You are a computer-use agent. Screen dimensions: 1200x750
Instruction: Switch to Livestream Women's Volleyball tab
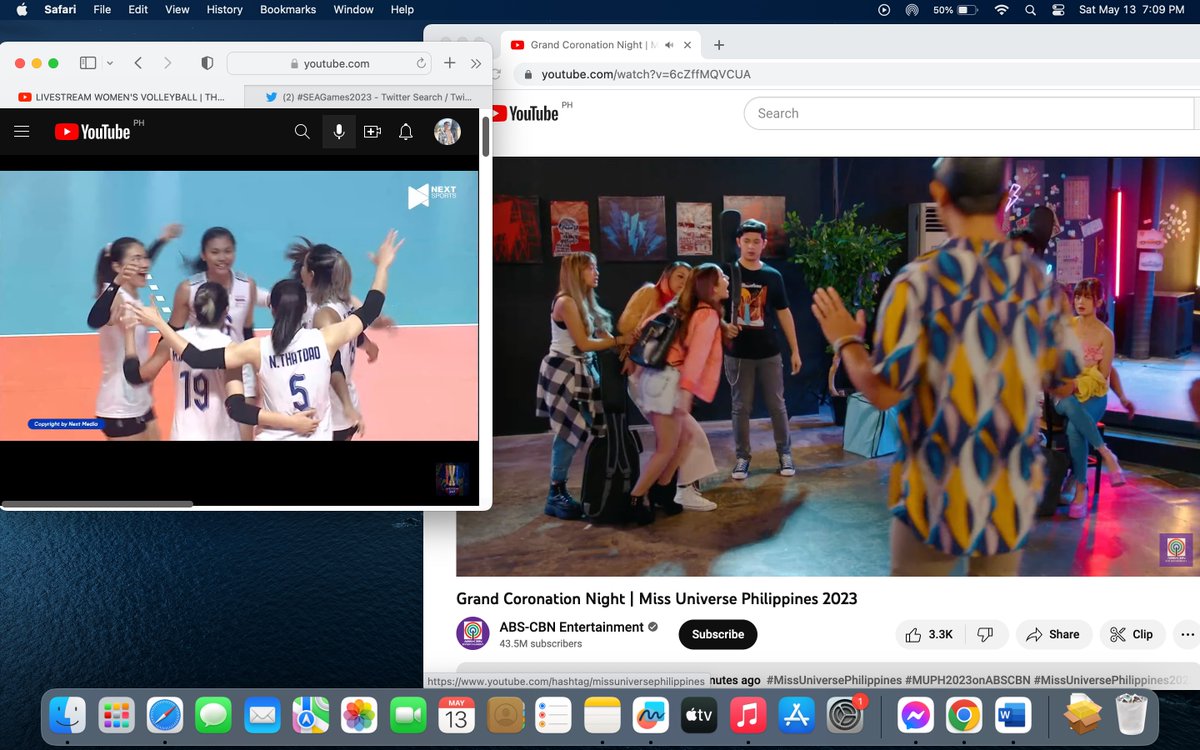pyautogui.click(x=123, y=97)
